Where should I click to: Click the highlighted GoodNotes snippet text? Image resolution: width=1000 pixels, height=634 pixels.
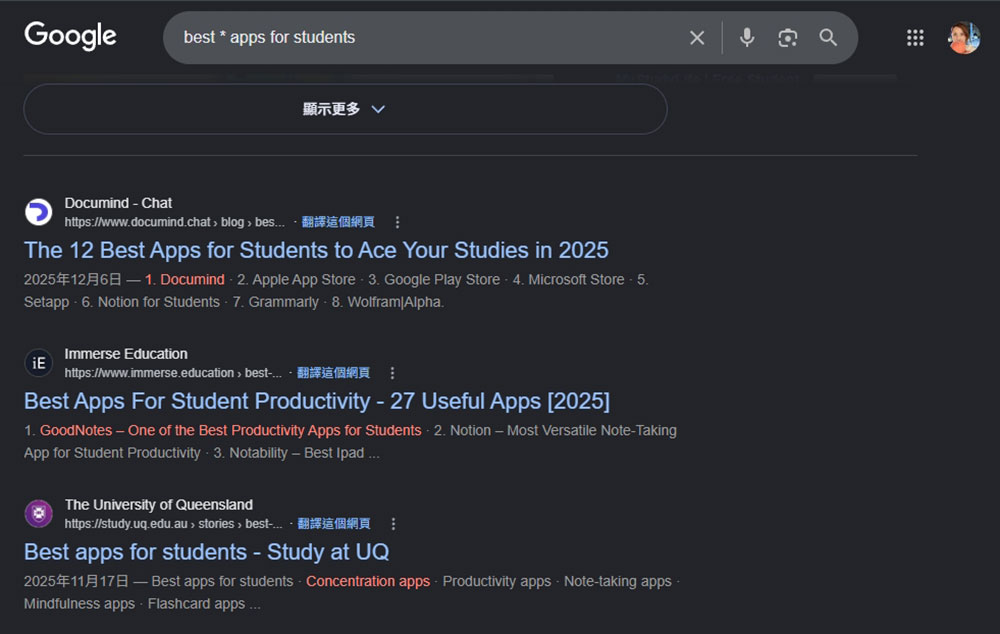point(230,431)
